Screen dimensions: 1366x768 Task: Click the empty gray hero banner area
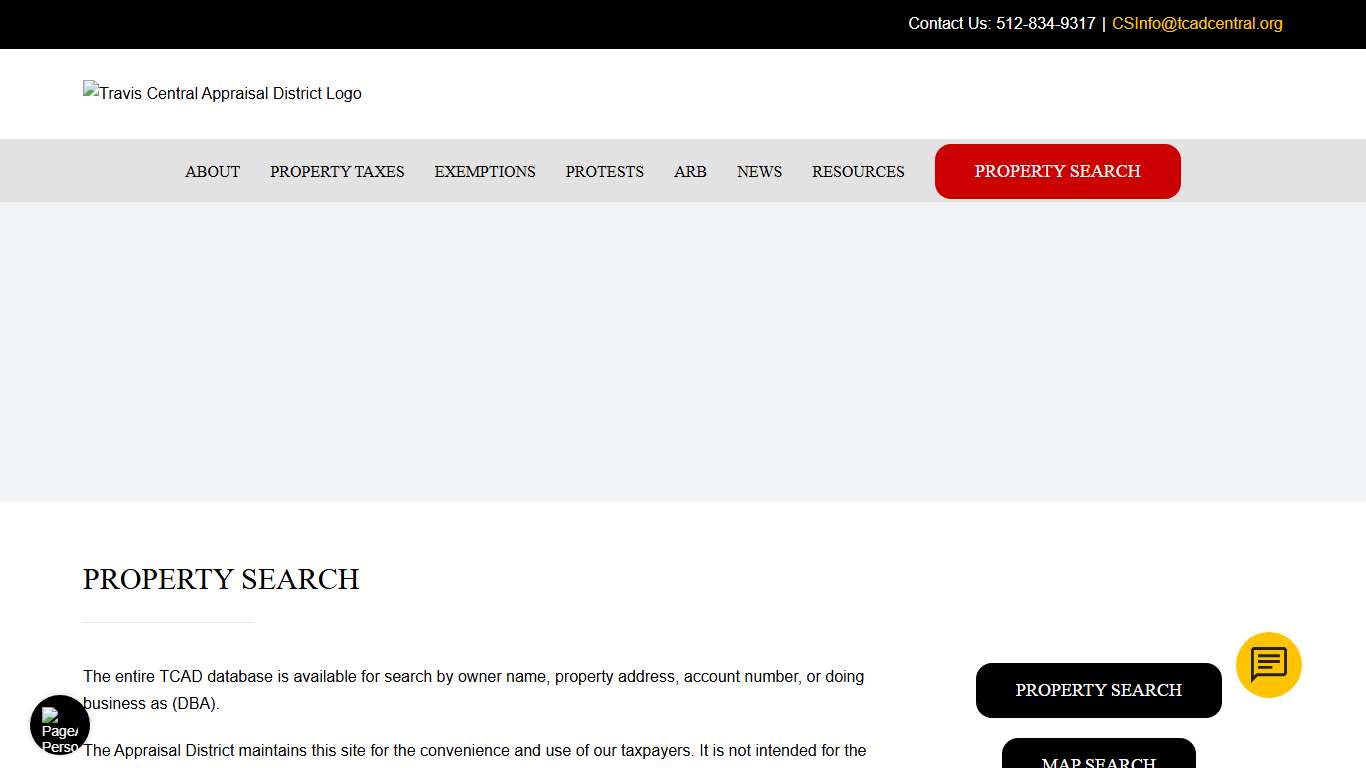(683, 352)
